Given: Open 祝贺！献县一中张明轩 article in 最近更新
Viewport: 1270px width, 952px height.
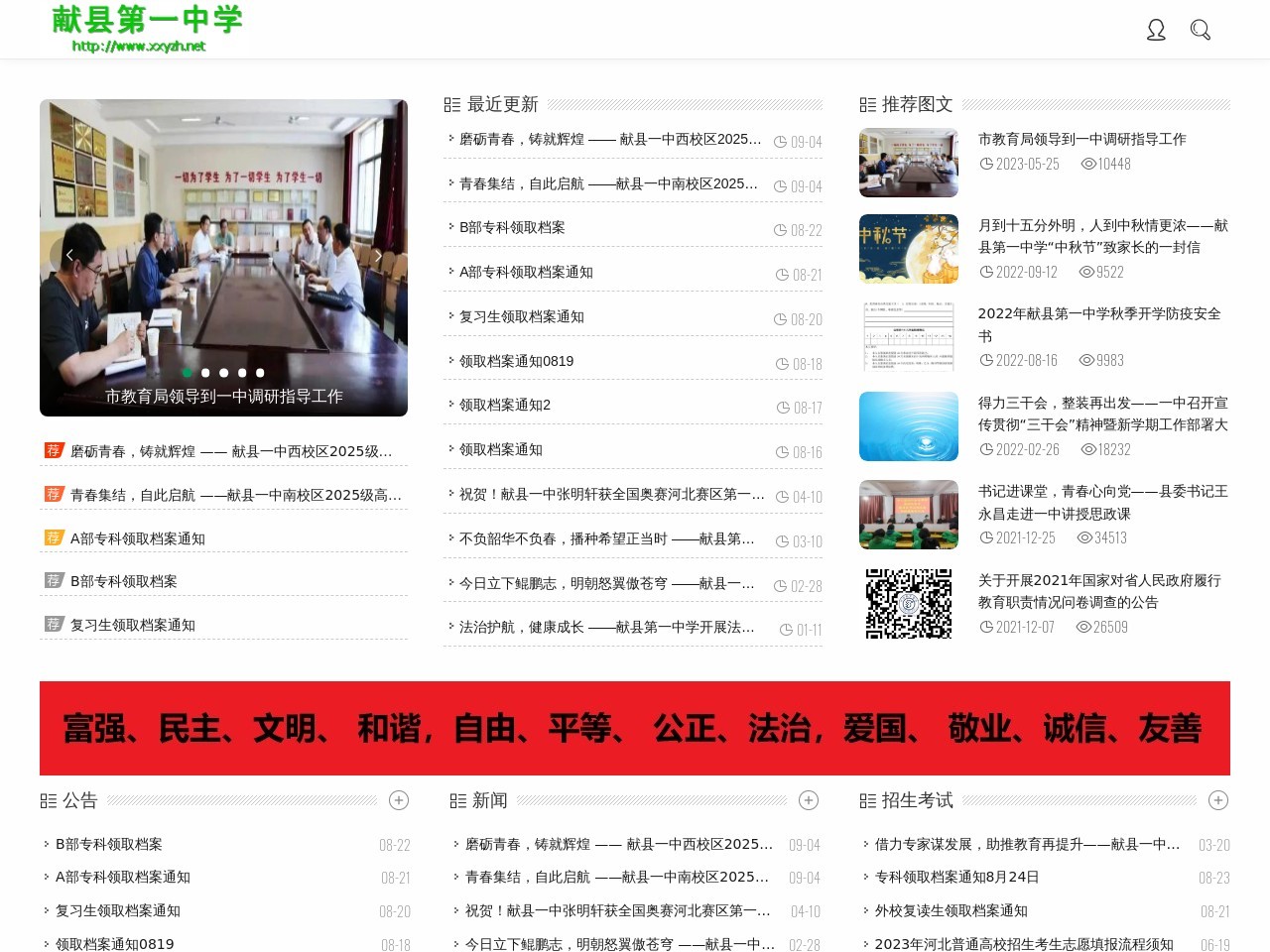Looking at the screenshot, I should [612, 494].
